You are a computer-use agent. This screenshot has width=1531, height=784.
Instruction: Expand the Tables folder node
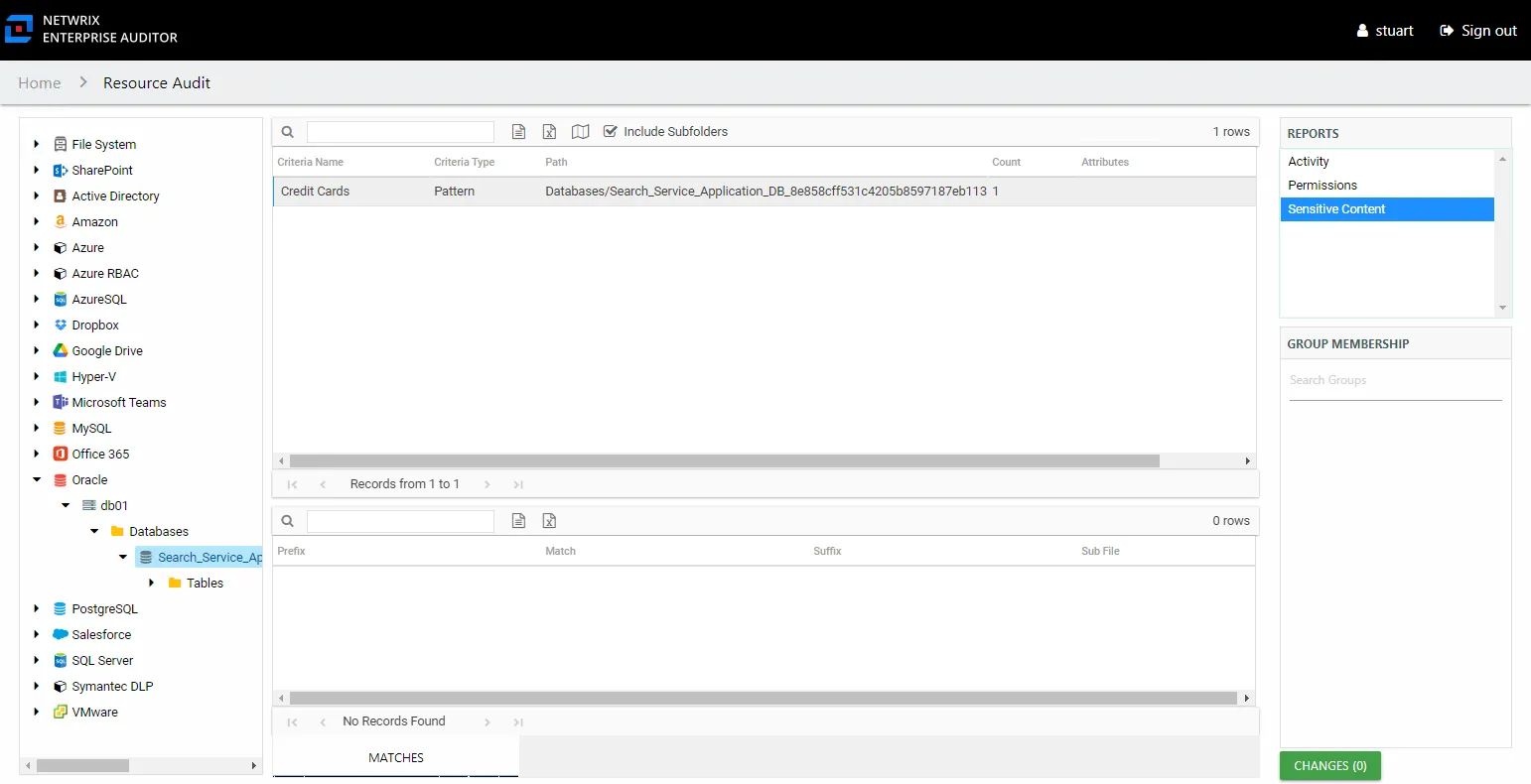(x=152, y=583)
